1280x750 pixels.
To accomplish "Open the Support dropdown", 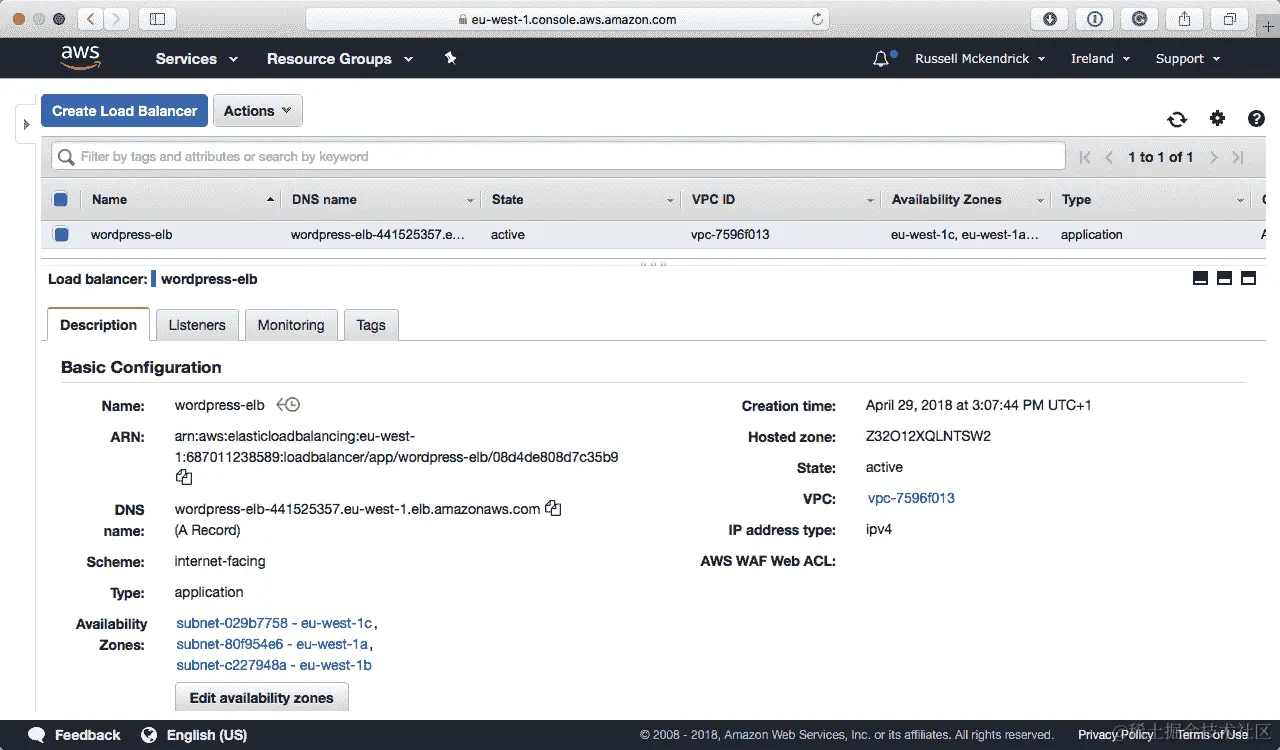I will [1188, 59].
